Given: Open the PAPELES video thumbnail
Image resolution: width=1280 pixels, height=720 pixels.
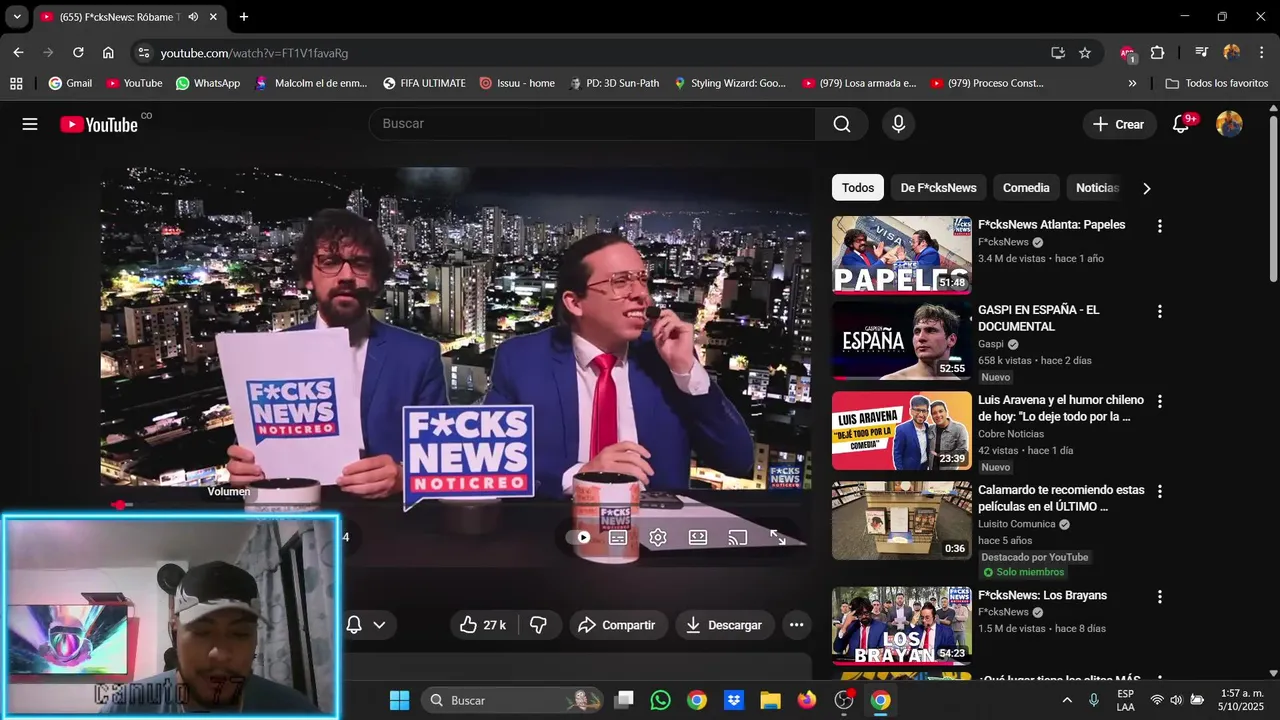Looking at the screenshot, I should click(902, 255).
